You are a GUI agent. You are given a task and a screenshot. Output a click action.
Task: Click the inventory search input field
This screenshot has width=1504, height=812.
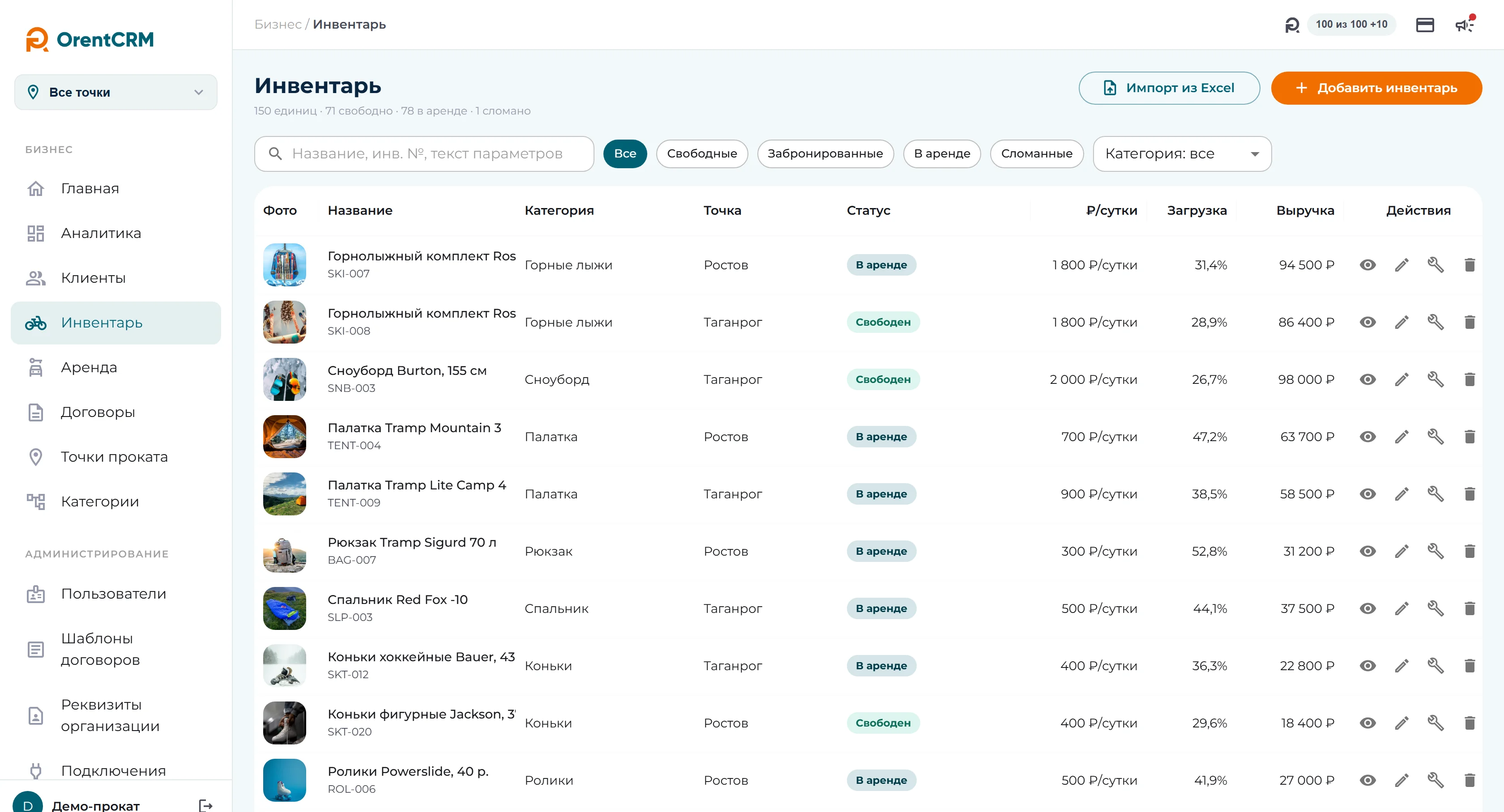[x=424, y=153]
